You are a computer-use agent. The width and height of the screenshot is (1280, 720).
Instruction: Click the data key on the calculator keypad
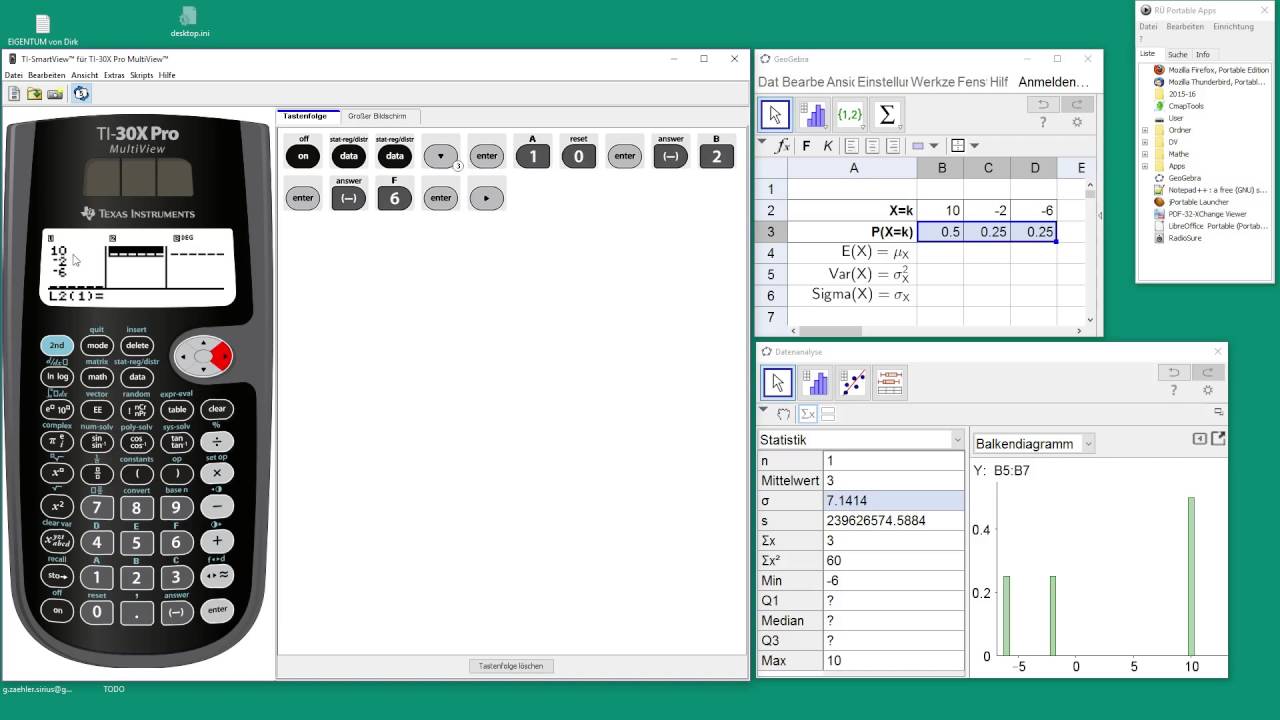(x=137, y=377)
